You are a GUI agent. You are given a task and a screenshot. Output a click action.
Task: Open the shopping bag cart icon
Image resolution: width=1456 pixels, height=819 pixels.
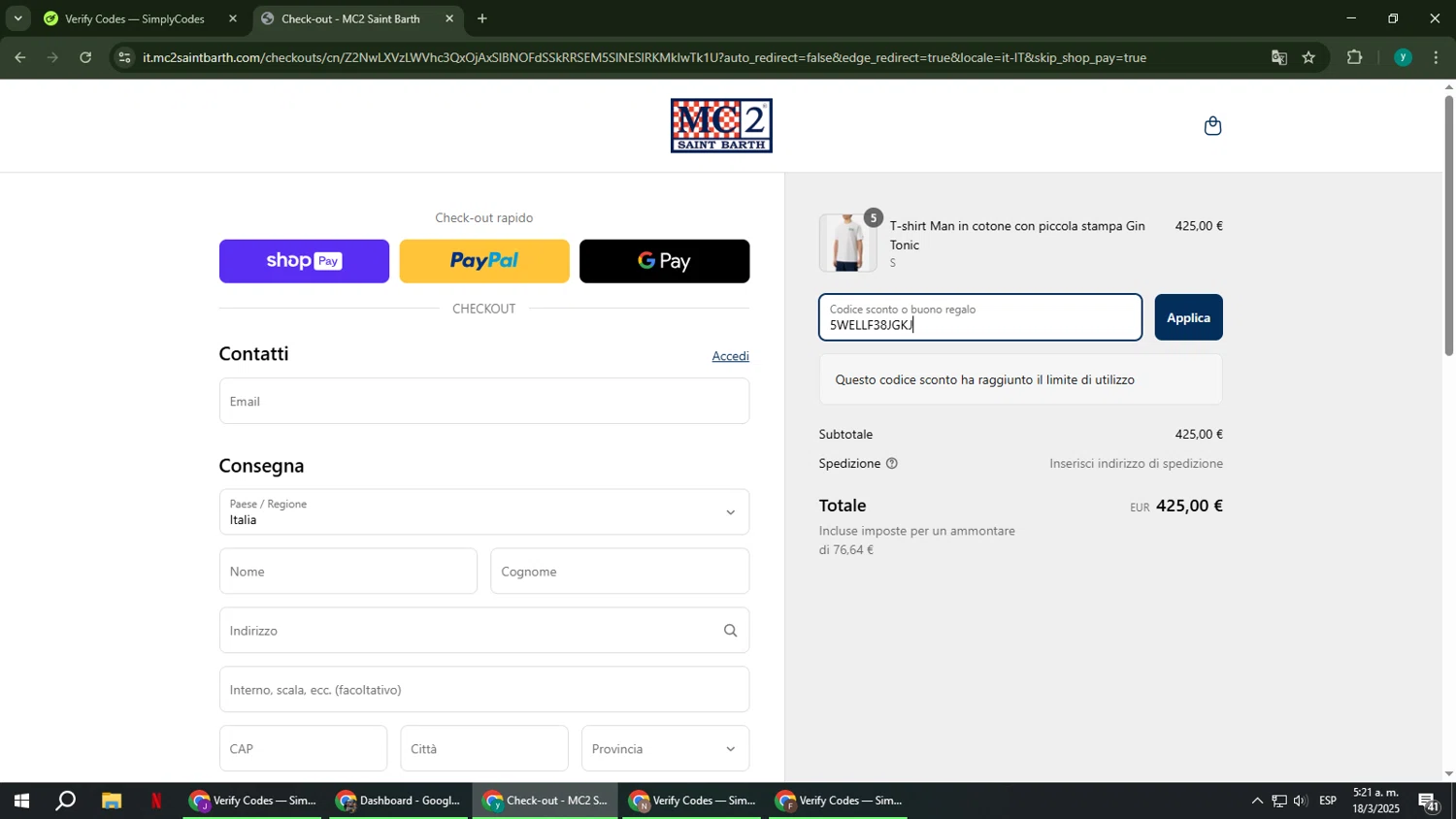point(1212,126)
